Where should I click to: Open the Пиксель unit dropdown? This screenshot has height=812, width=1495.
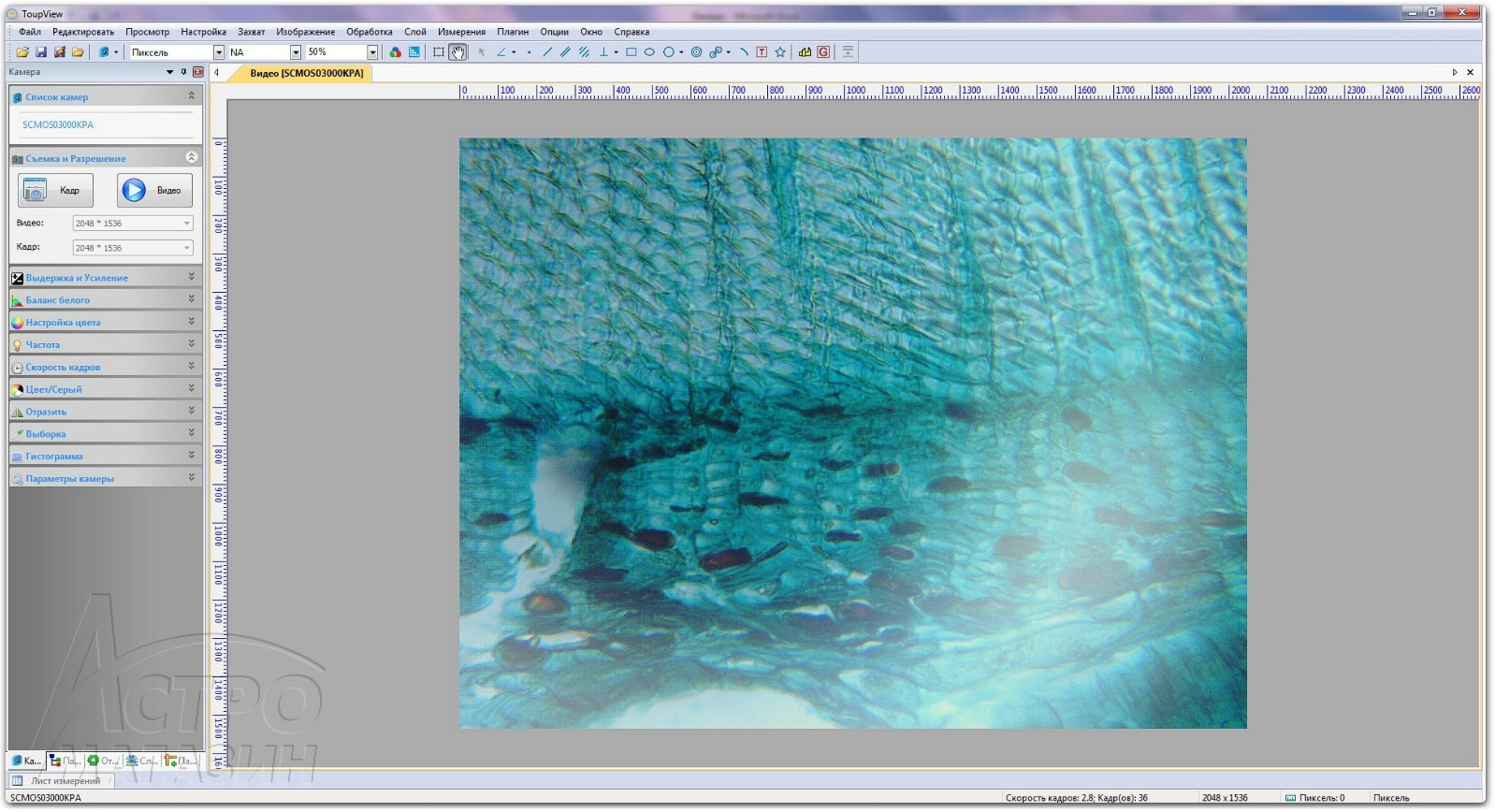pos(219,52)
